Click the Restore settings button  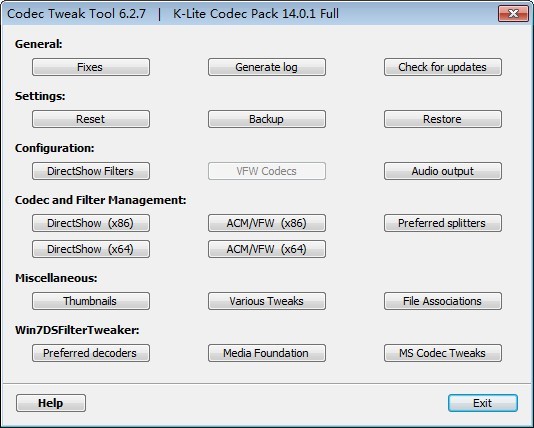[x=443, y=119]
